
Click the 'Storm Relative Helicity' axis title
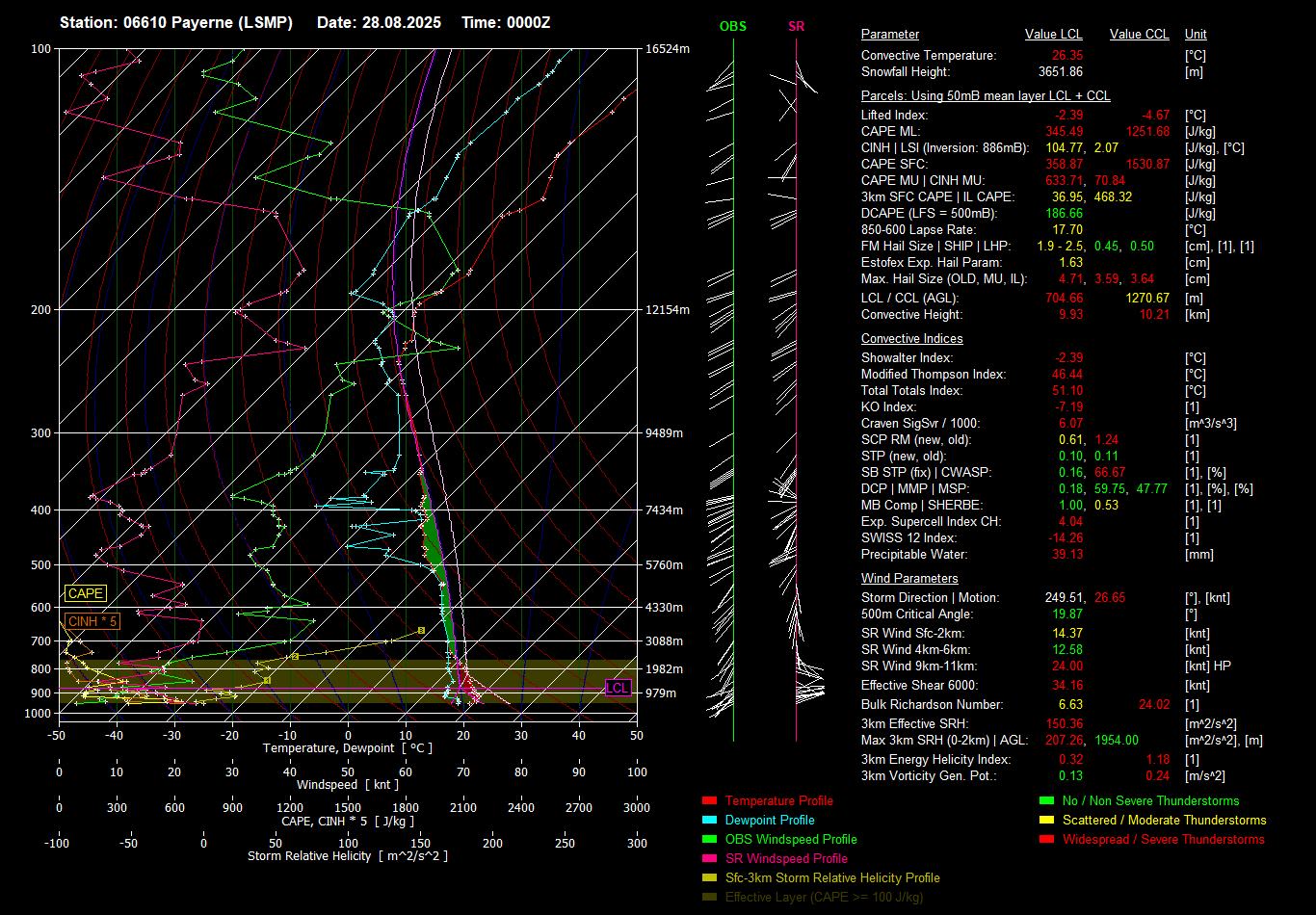[x=347, y=856]
